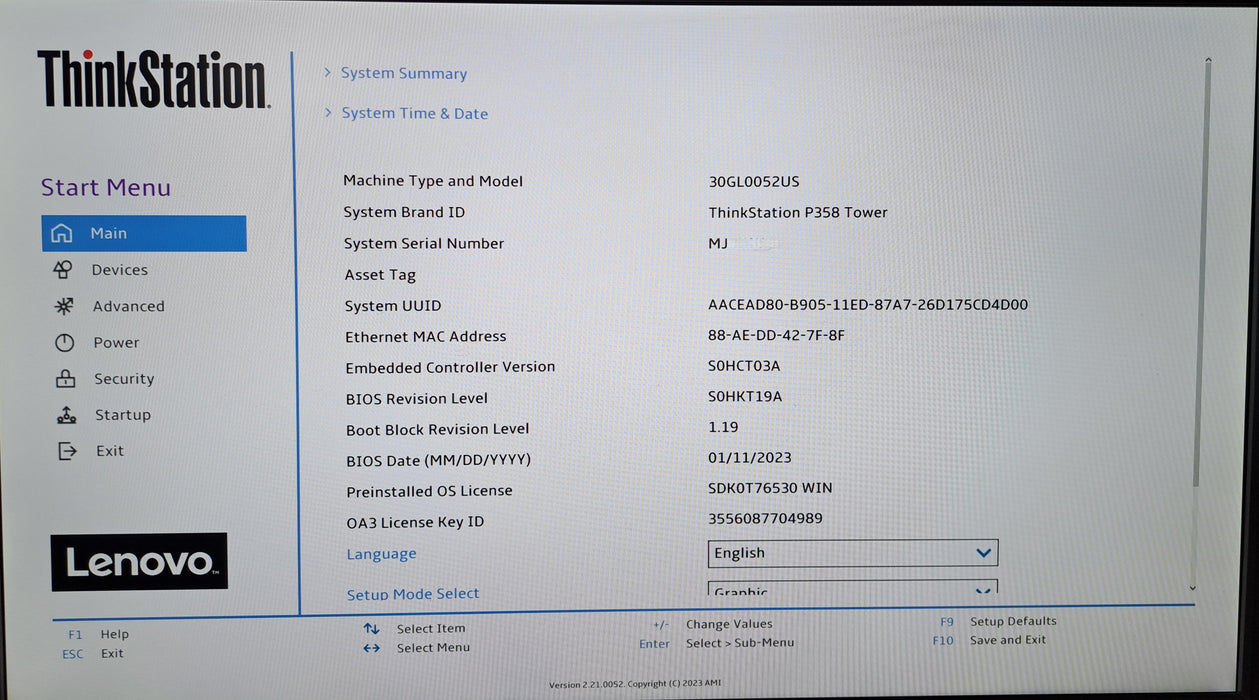Open the System Summary sub-menu link

pyautogui.click(x=404, y=73)
